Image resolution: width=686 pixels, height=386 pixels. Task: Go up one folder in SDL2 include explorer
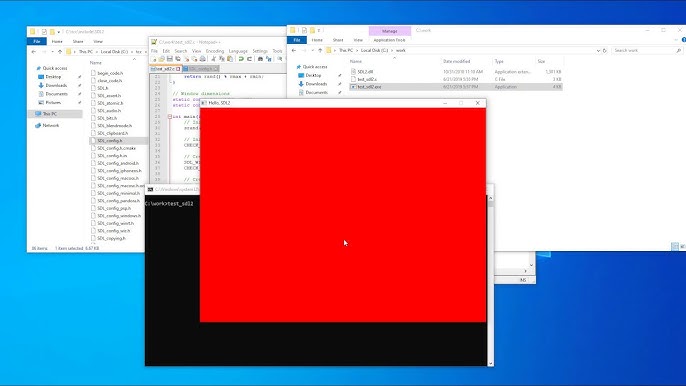click(x=60, y=52)
